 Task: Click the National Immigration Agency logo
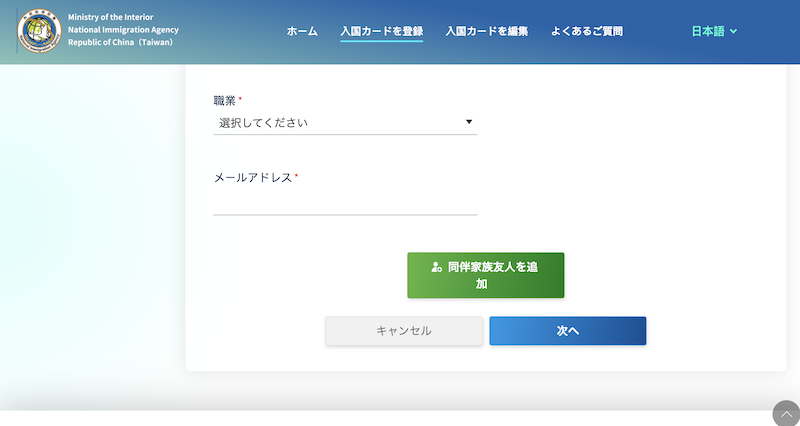coord(39,31)
